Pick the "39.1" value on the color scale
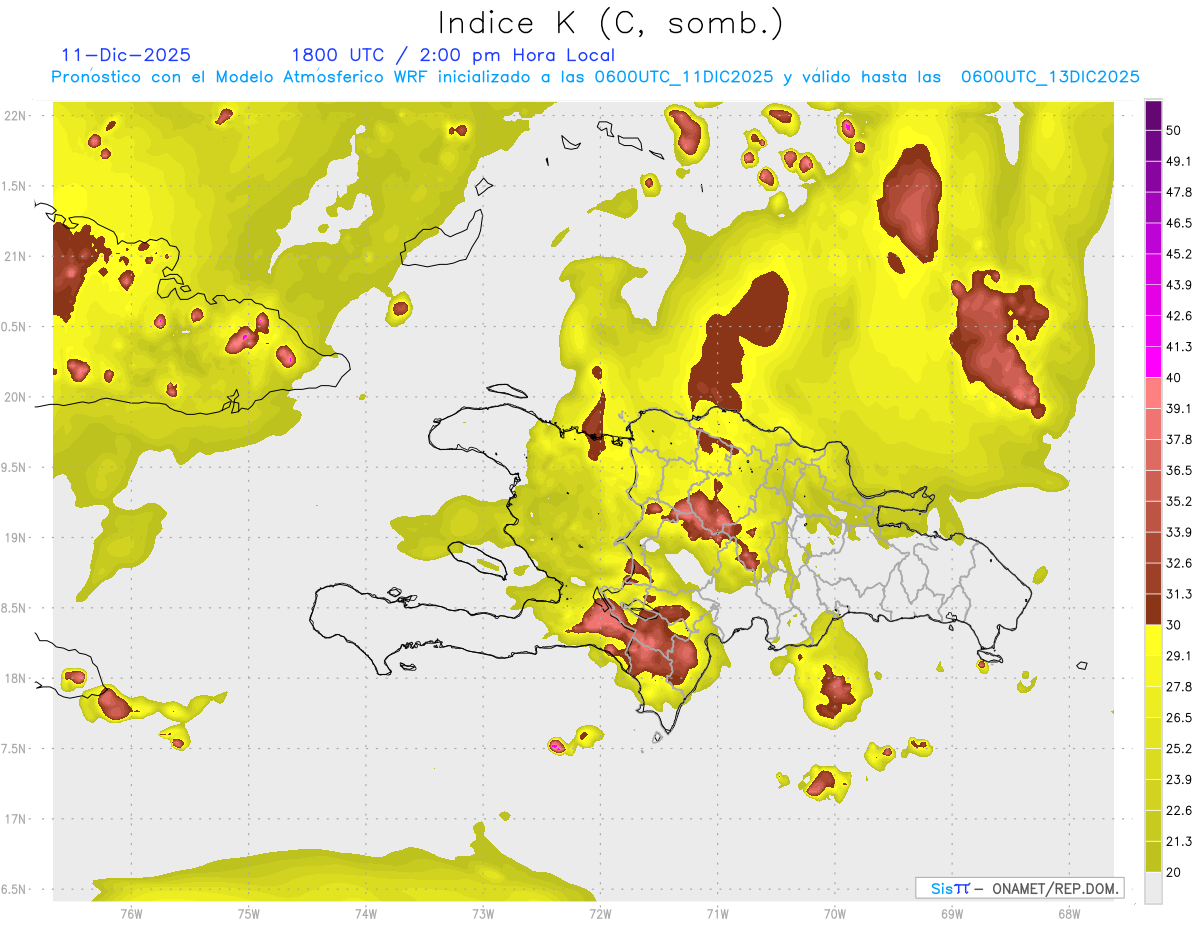This screenshot has height=927, width=1200. point(1179,409)
